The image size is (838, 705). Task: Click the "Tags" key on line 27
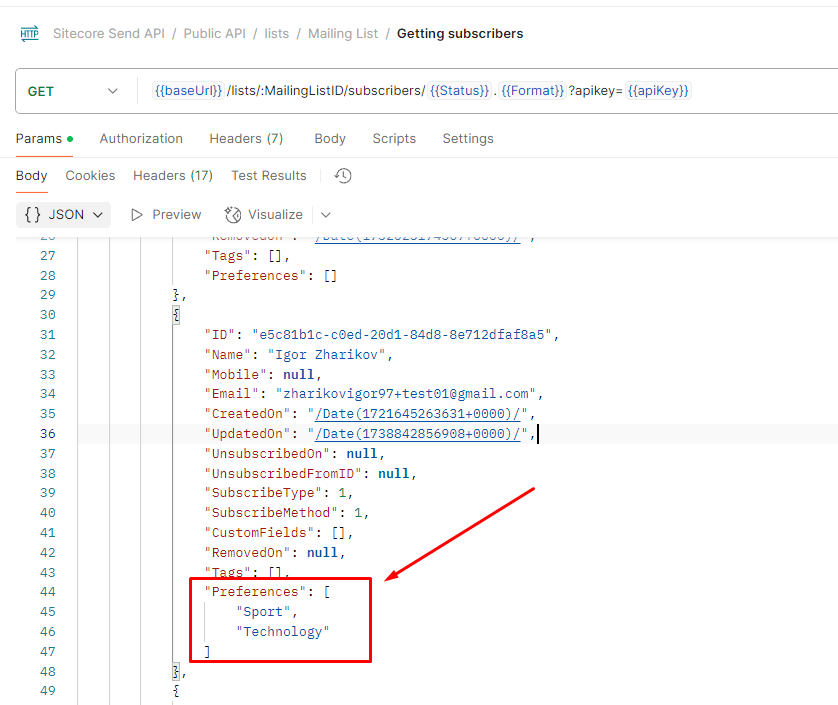[x=227, y=256]
